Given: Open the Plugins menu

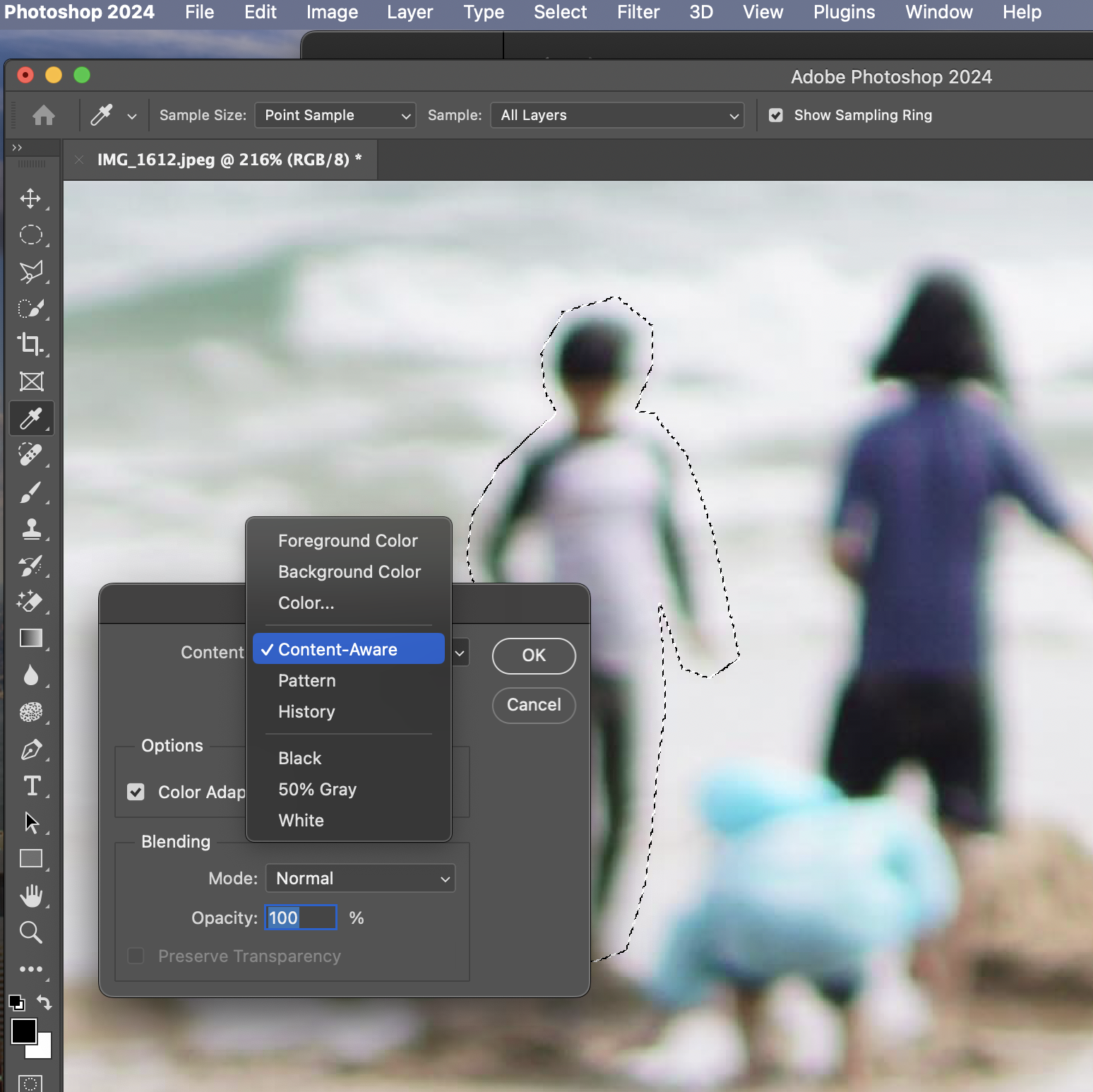Looking at the screenshot, I should pyautogui.click(x=844, y=12).
